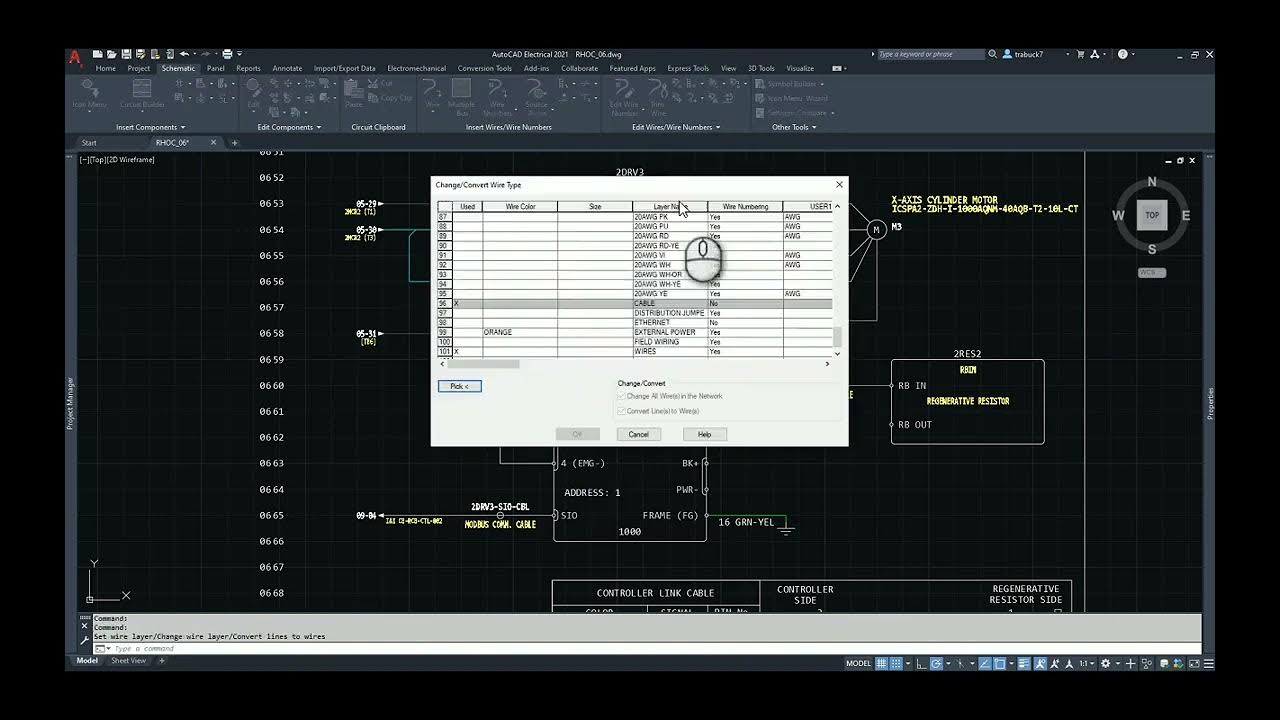Click the New drawing icon in quick access toolbar
This screenshot has width=1280, height=720.
coord(98,54)
